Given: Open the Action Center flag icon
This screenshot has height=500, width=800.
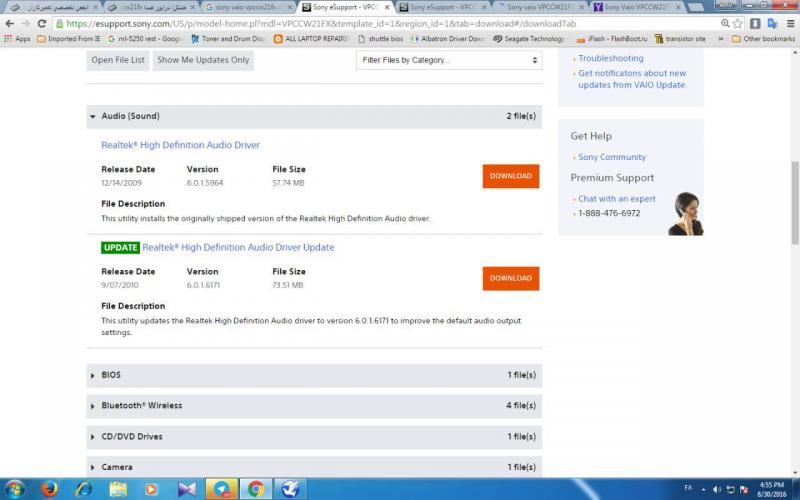Looking at the screenshot, I should click(743, 489).
